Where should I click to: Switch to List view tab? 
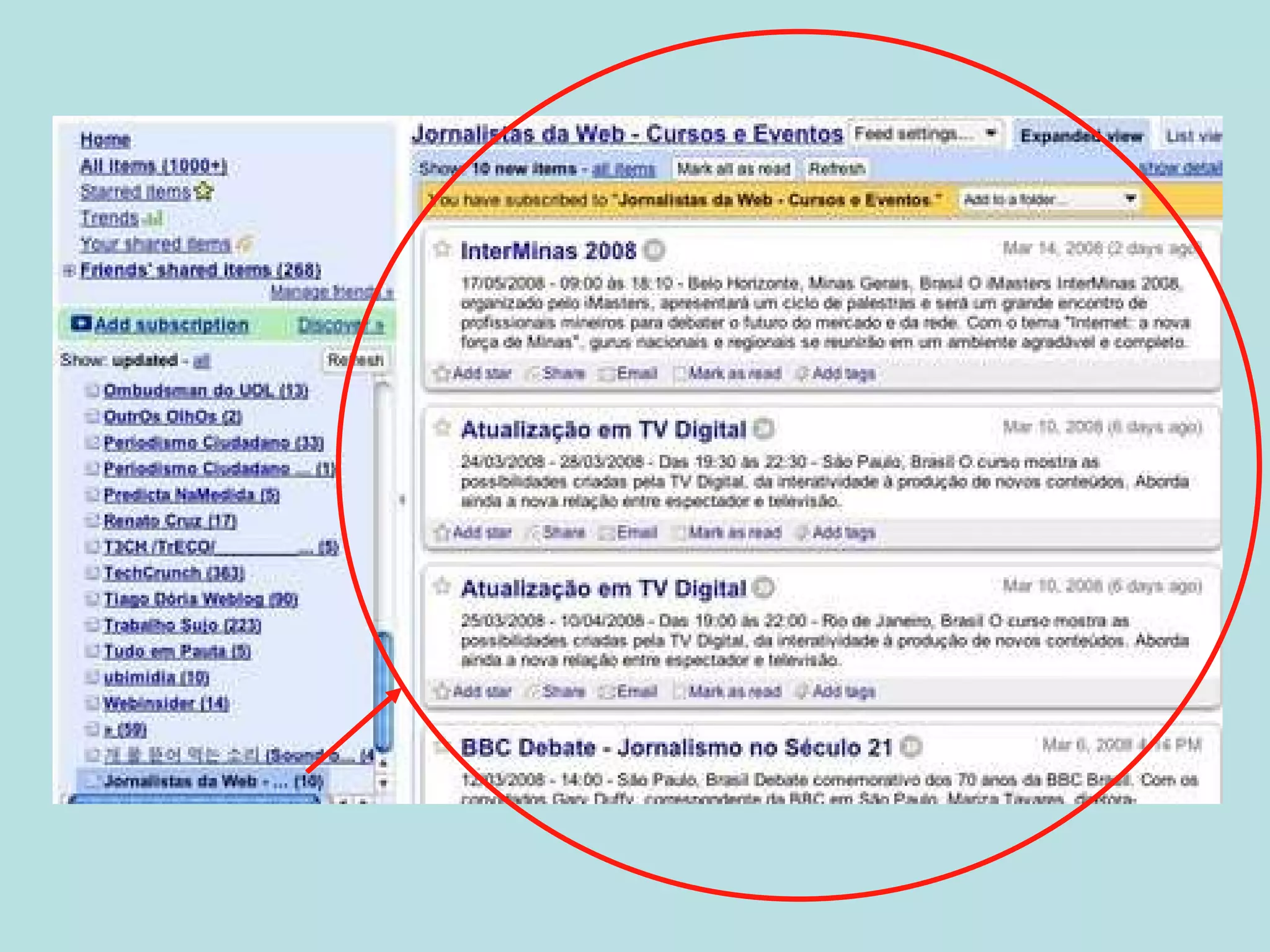[1192, 136]
